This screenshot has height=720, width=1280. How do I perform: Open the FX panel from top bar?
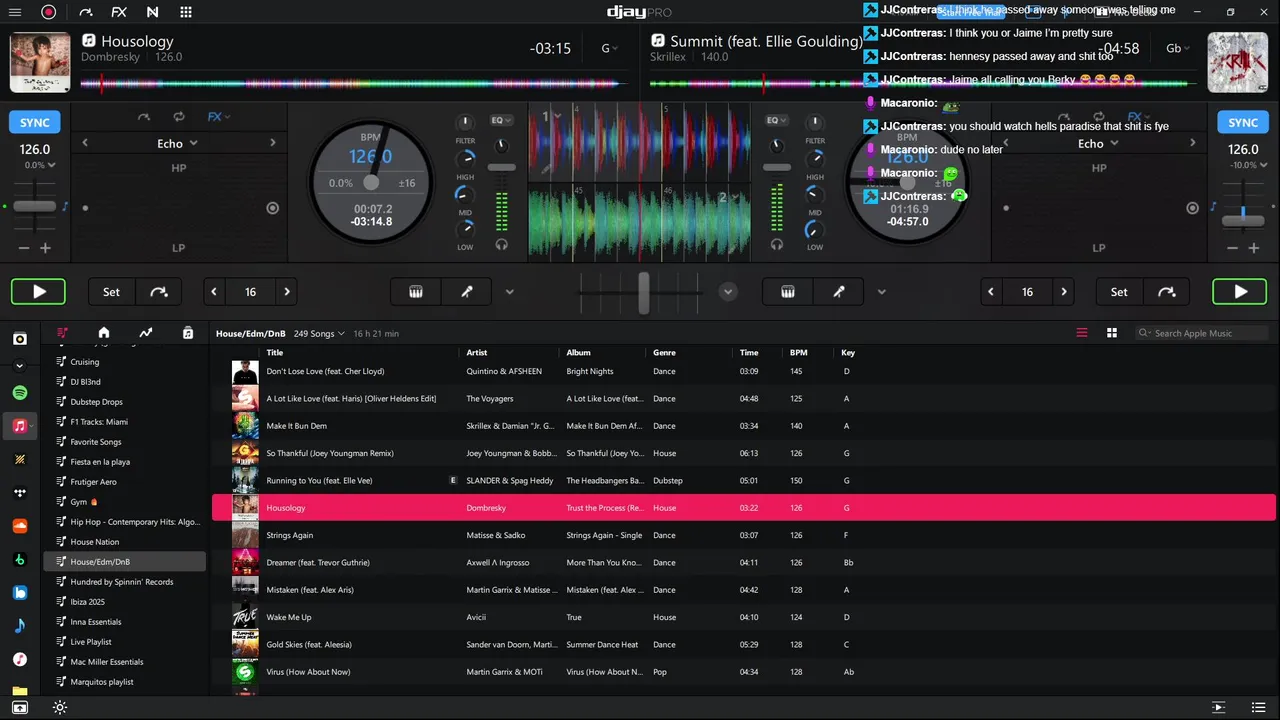[119, 12]
